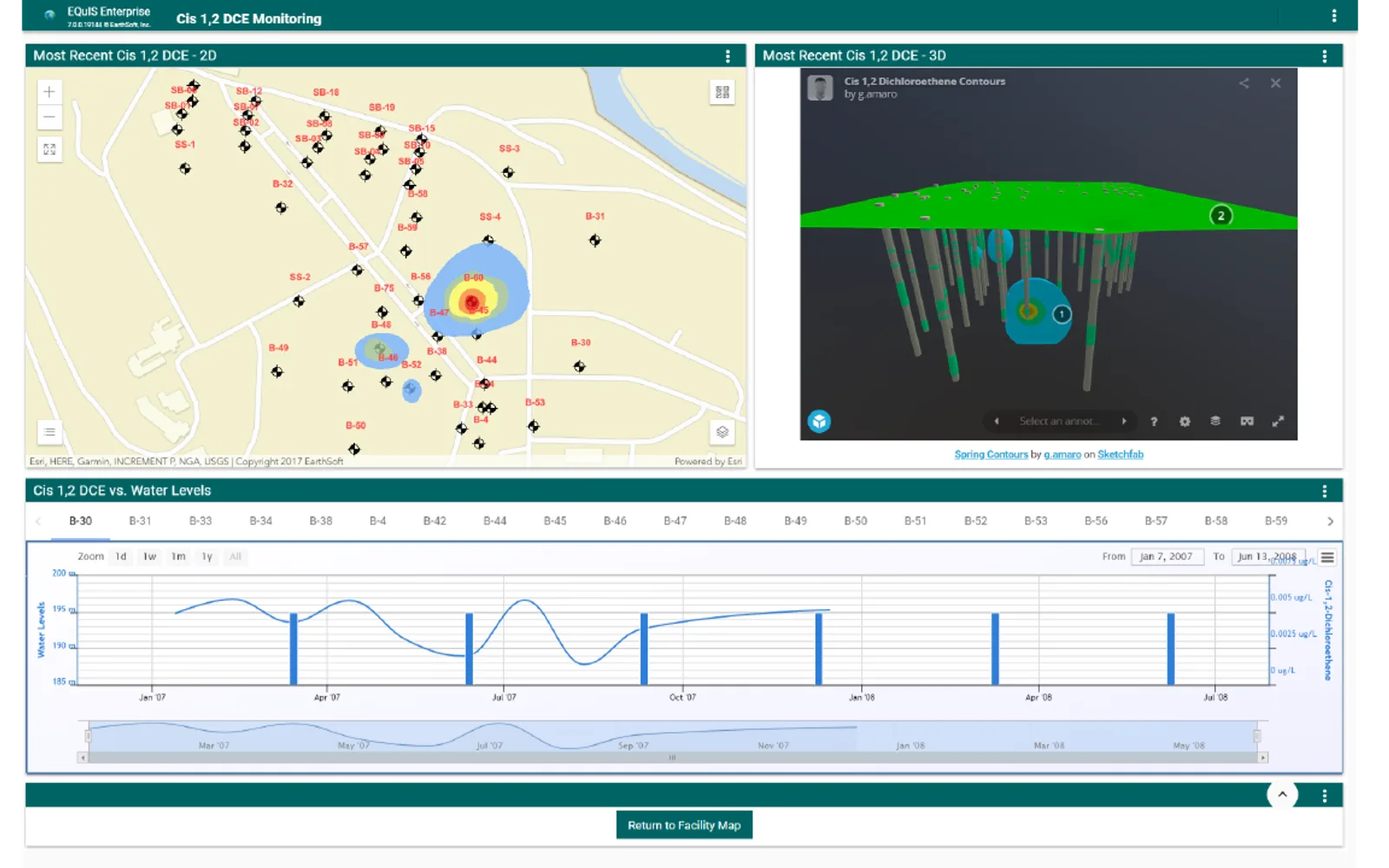Open the 2D widget options menu

point(727,56)
